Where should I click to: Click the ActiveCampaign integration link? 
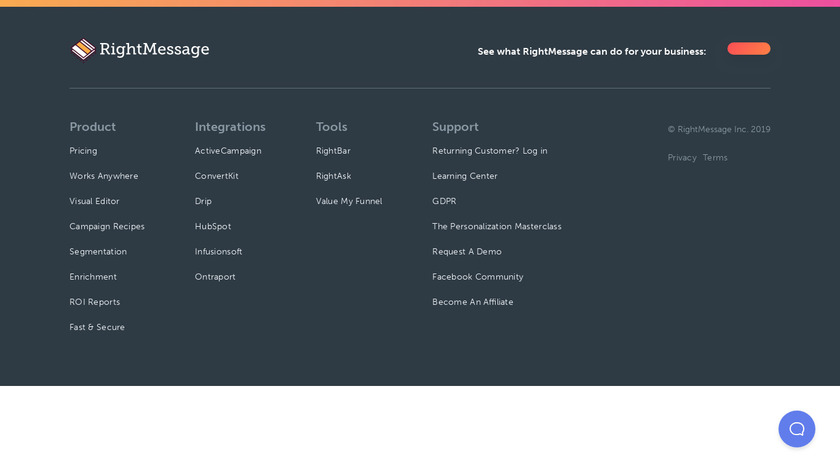point(228,151)
